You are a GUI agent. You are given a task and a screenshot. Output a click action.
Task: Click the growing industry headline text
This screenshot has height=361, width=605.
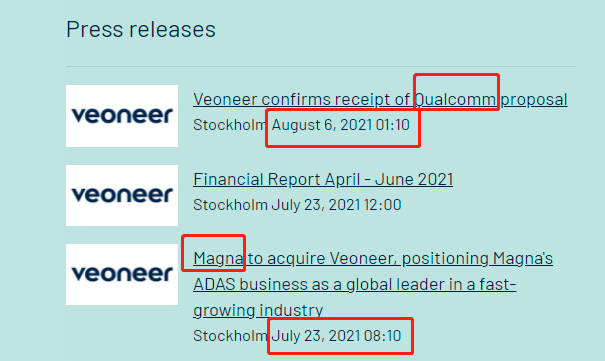pos(258,310)
